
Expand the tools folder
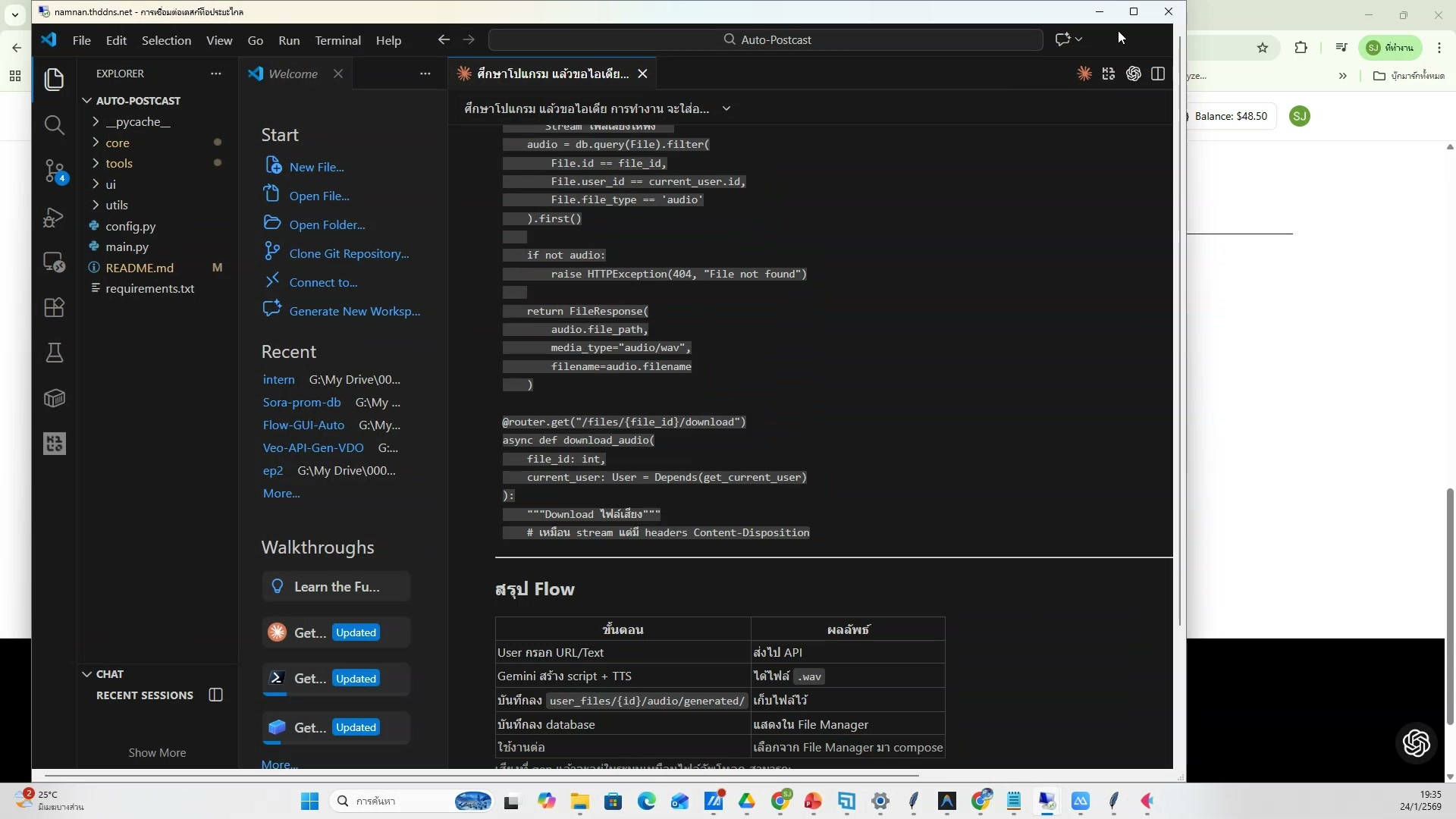click(119, 163)
